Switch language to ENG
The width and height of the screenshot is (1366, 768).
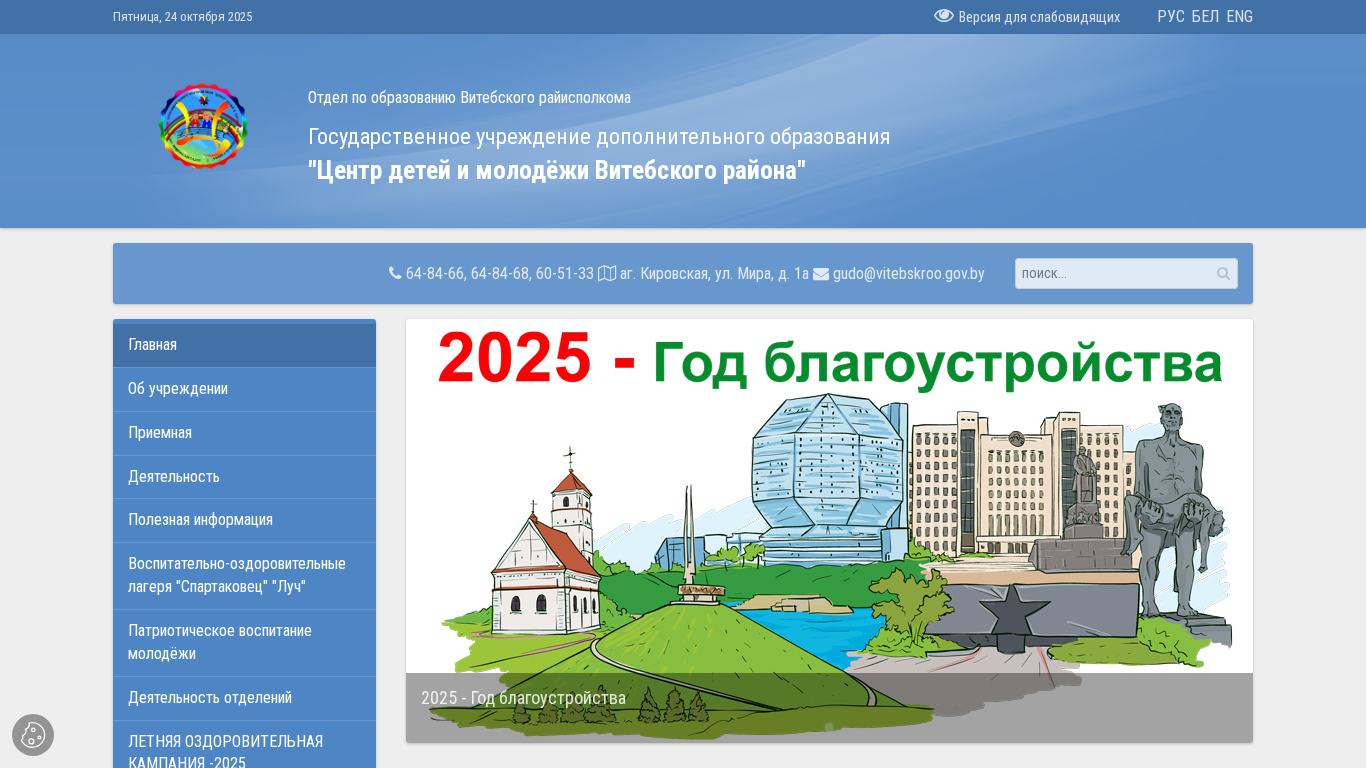[x=1240, y=17]
